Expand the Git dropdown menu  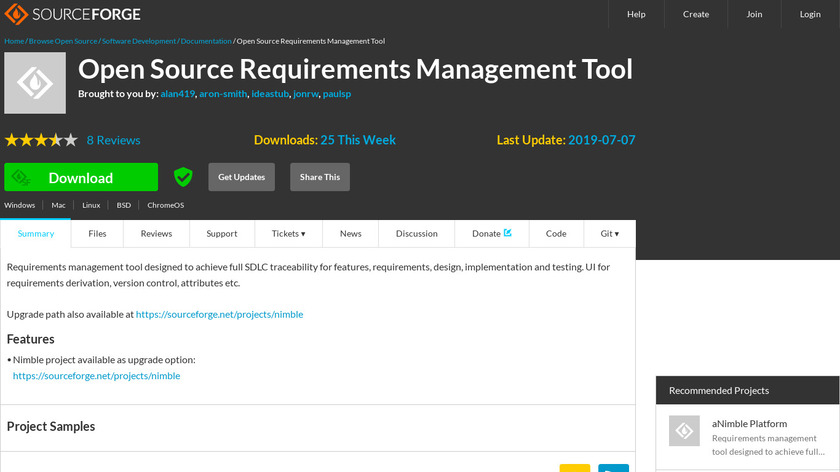[x=609, y=234]
